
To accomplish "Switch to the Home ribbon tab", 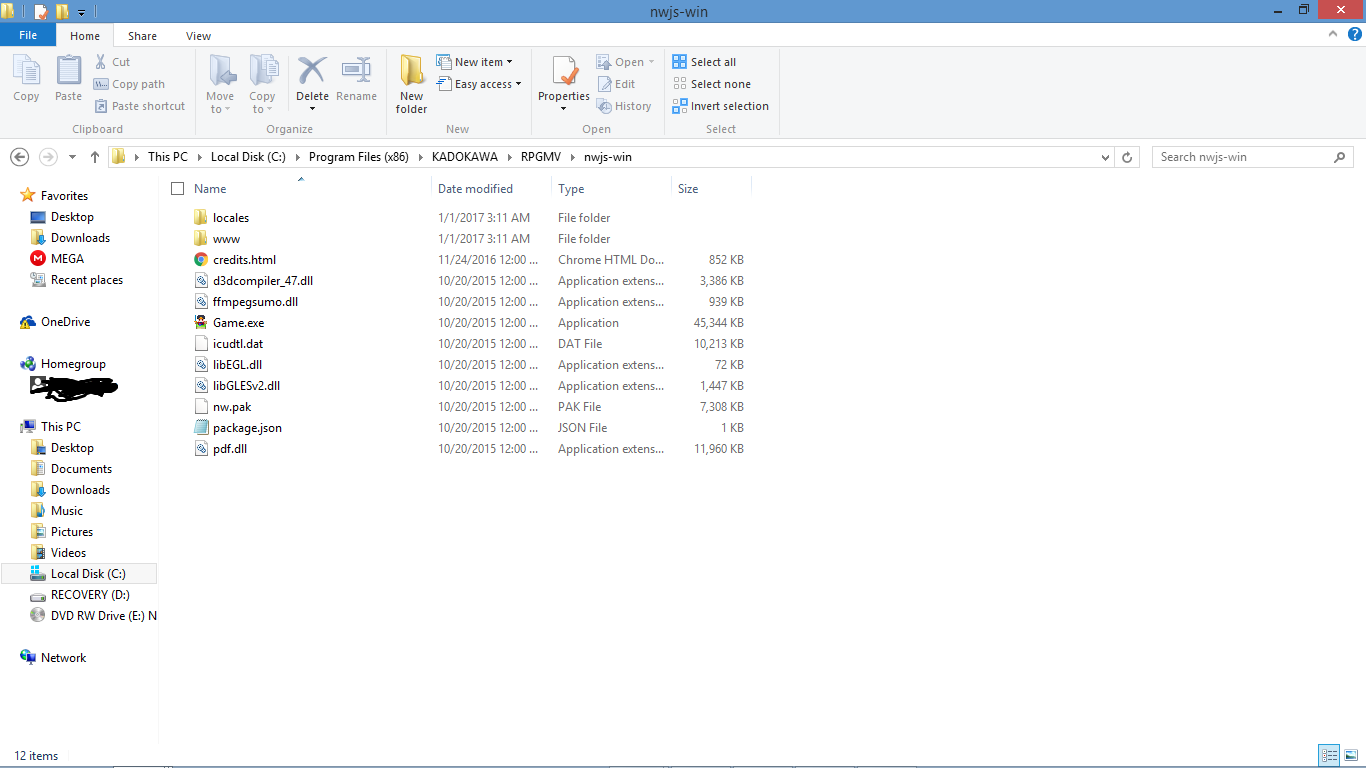I will 85,36.
